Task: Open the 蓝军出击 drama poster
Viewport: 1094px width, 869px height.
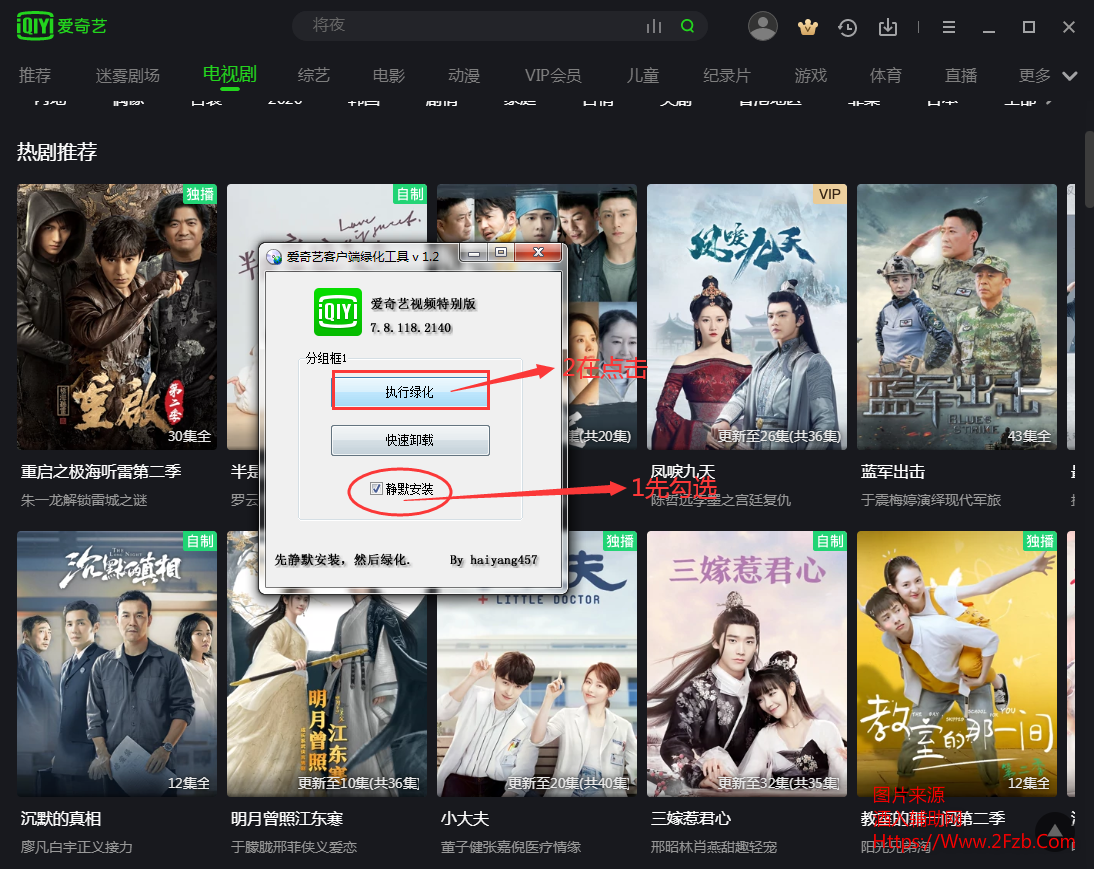Action: coord(956,316)
